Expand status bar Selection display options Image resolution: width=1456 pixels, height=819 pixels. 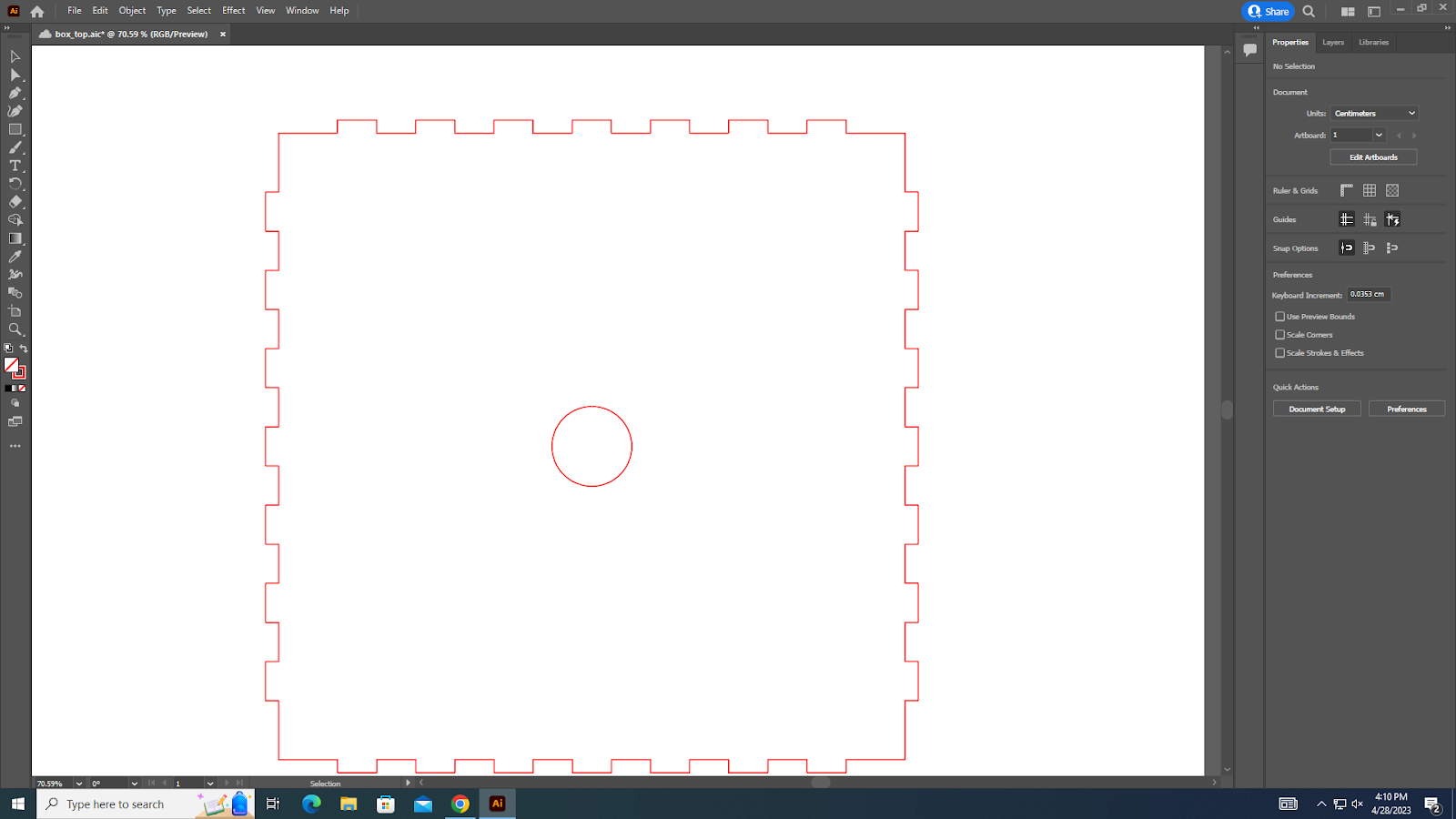(x=408, y=783)
